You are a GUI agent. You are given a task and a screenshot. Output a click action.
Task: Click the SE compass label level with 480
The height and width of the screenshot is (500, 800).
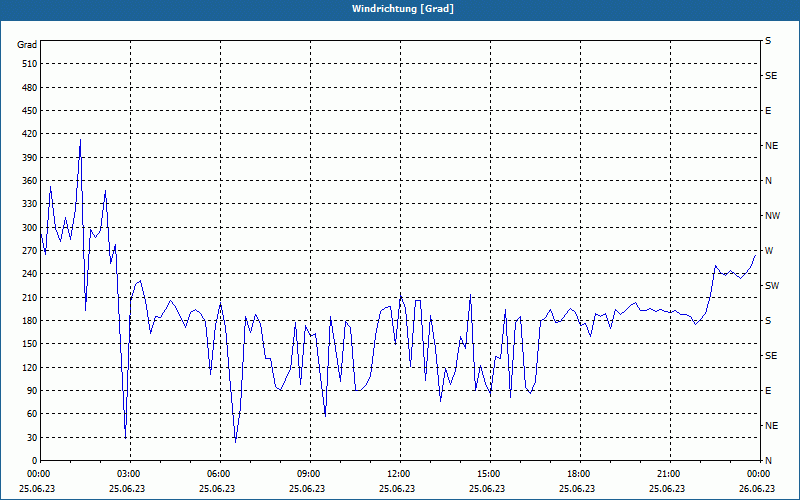pyautogui.click(x=771, y=76)
